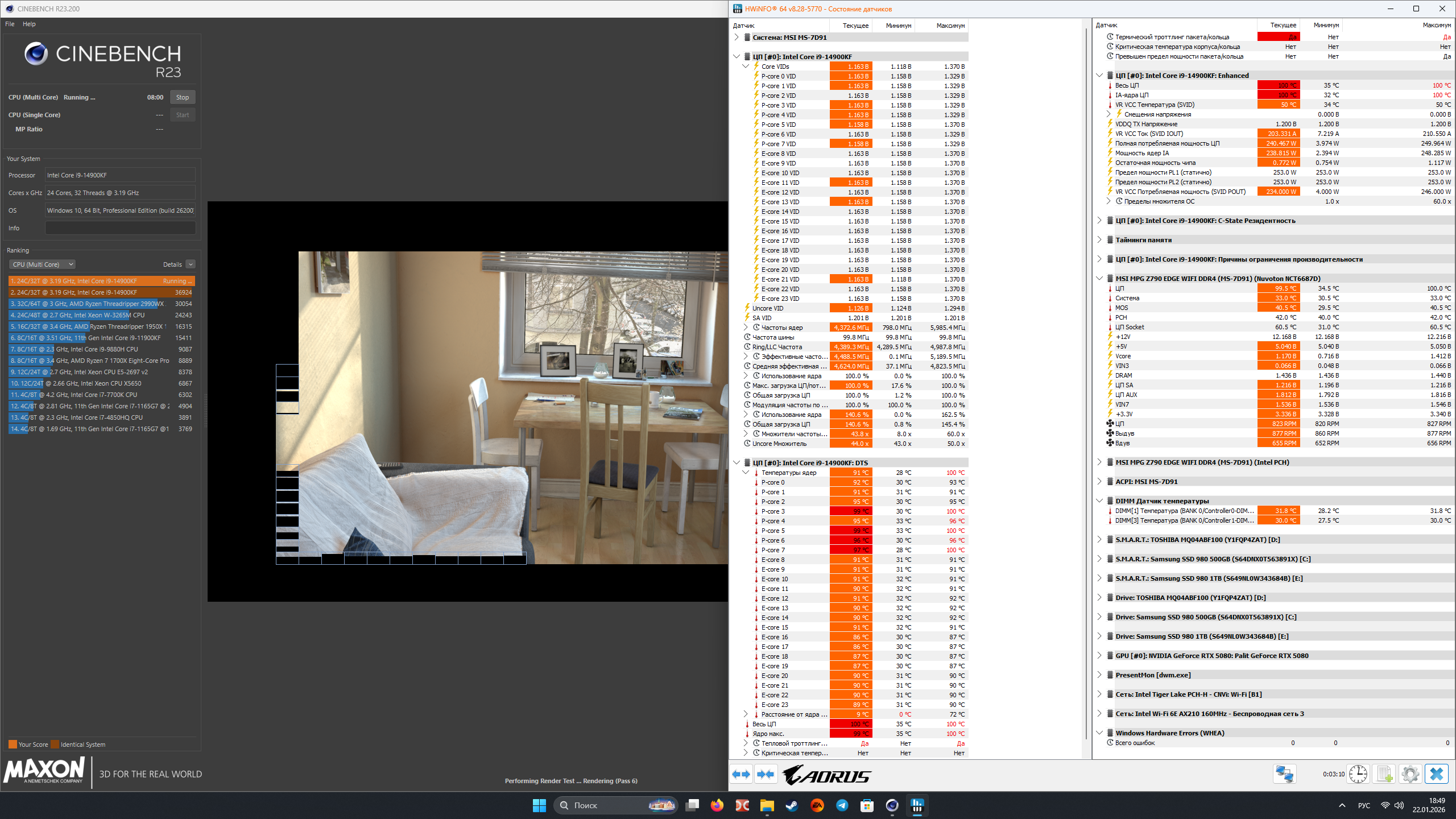
Task: Open the Cinebench Help menu
Action: (x=29, y=24)
